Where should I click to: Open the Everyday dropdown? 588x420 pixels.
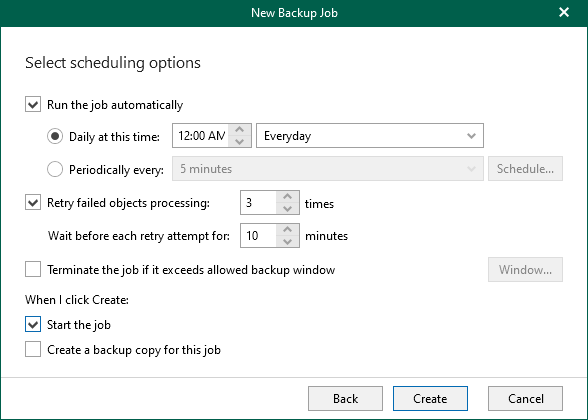(x=370, y=136)
